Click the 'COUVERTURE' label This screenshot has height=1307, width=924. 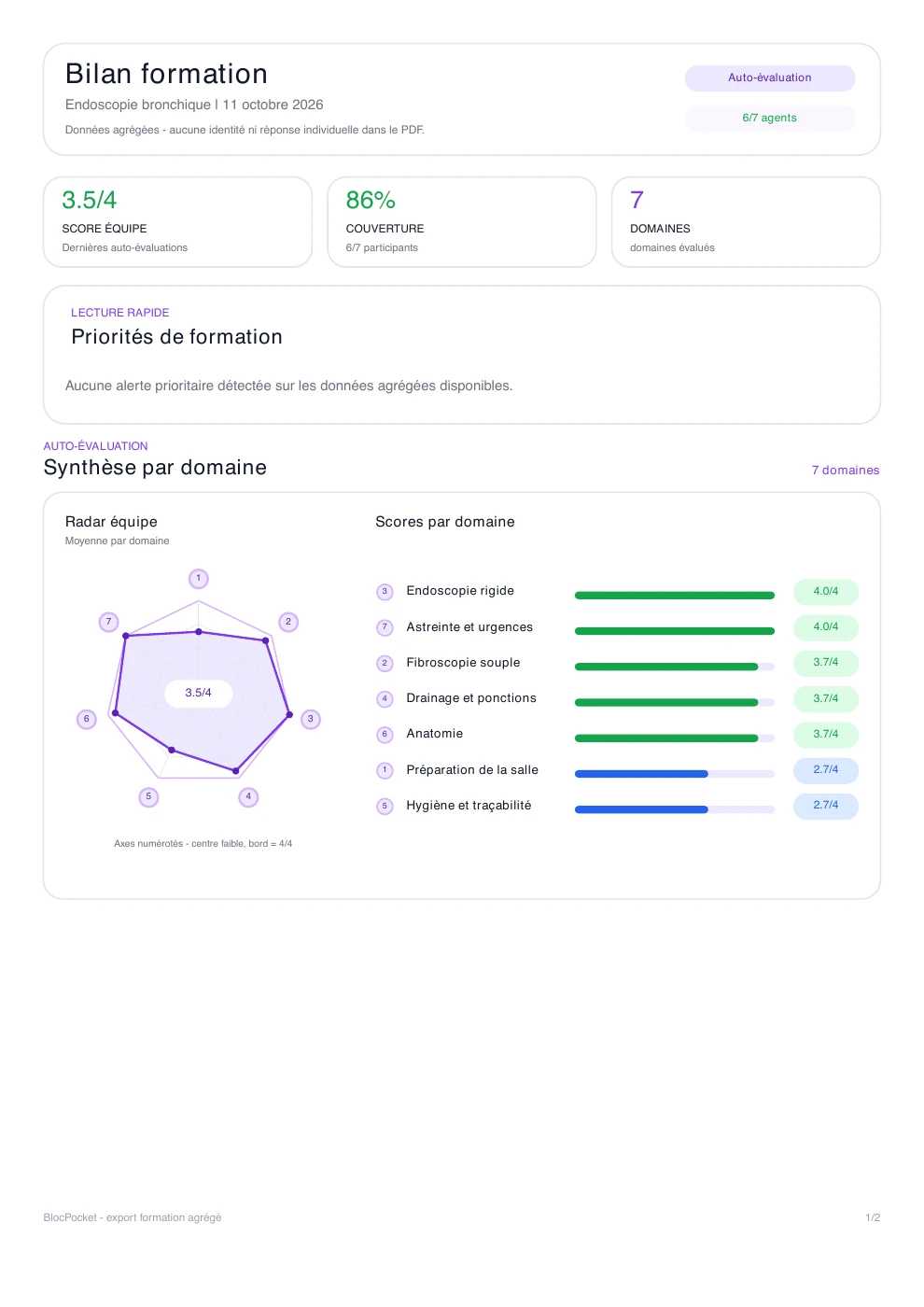[385, 229]
